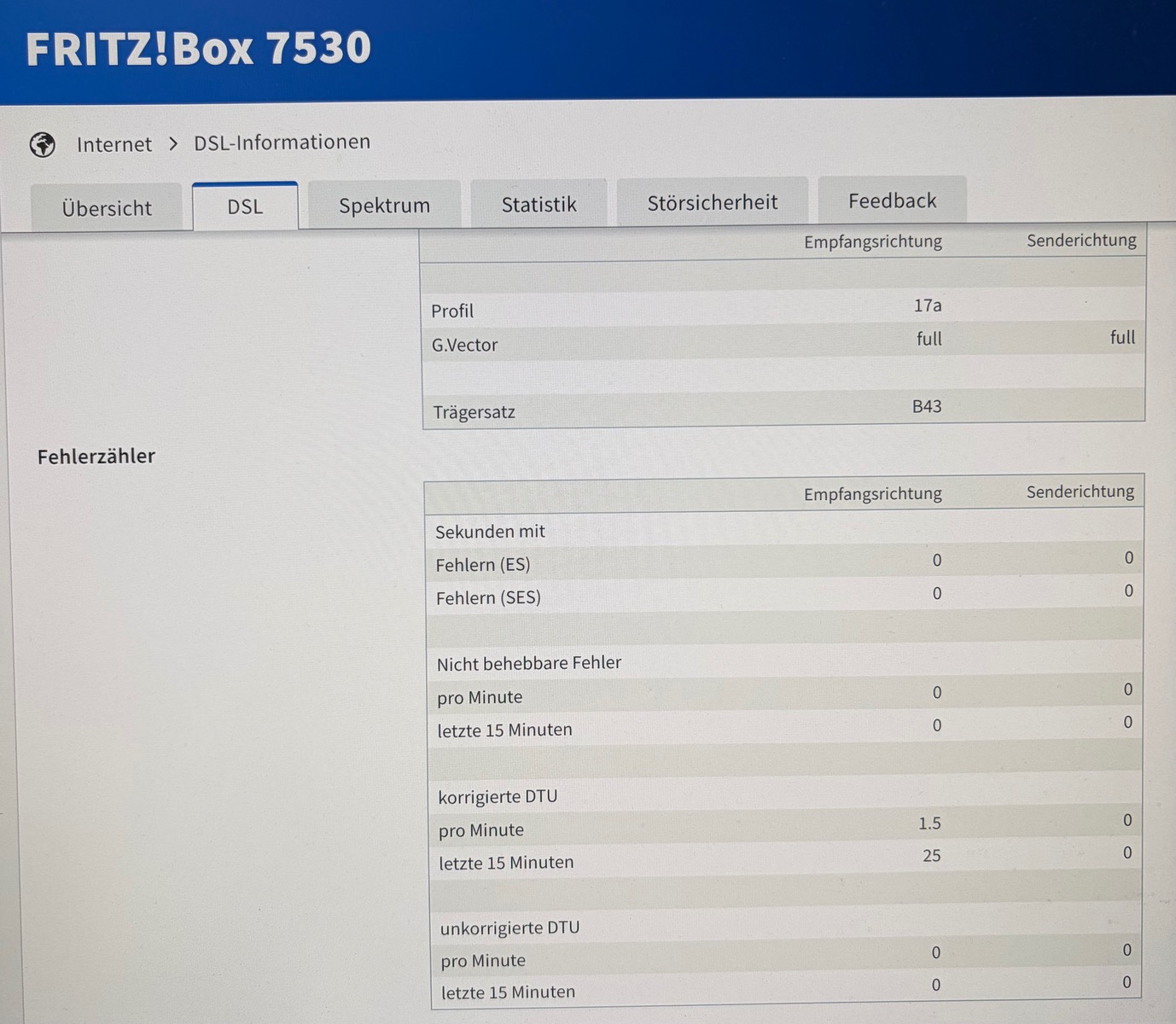1176x1024 pixels.
Task: Click the Fehlern (ES) row label
Action: [483, 565]
